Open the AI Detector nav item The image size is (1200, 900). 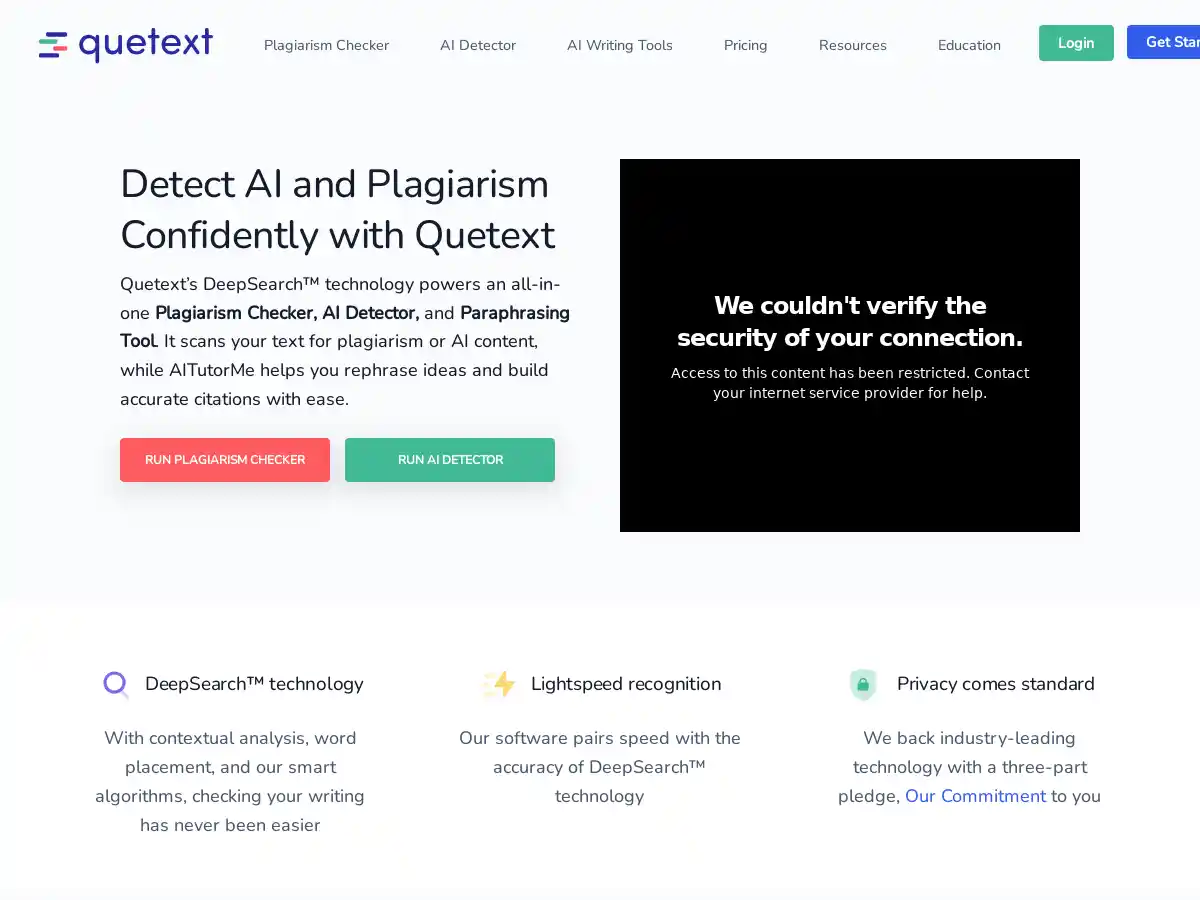coord(478,45)
